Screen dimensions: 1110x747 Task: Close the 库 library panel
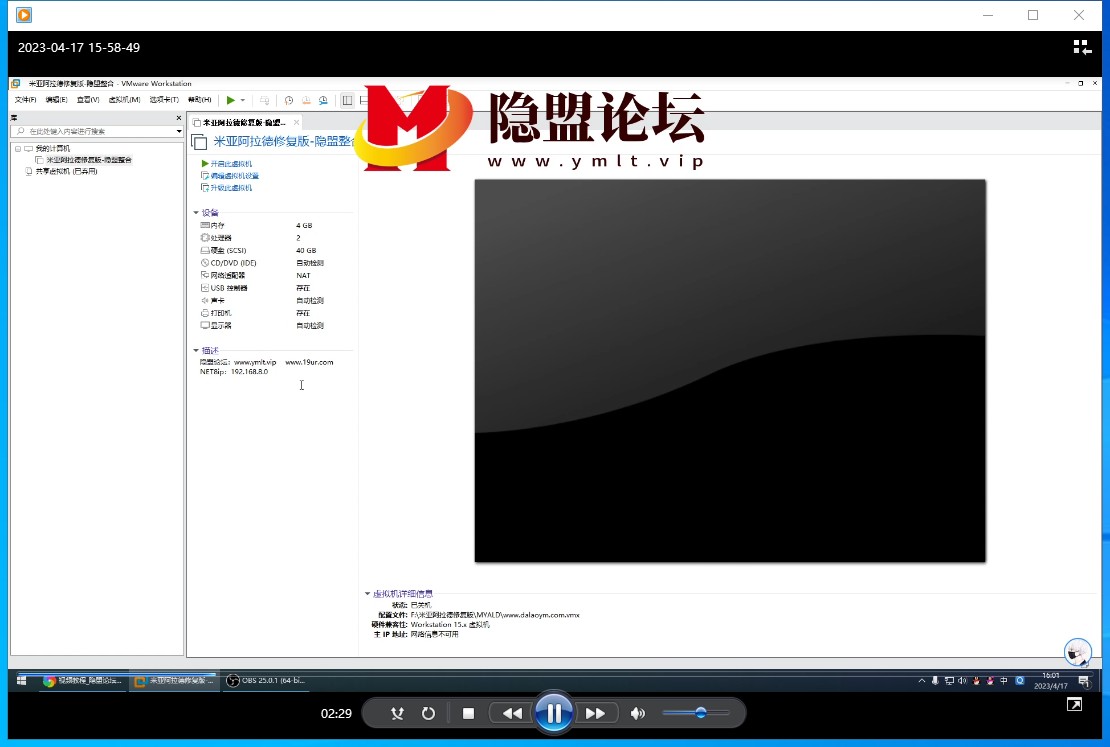178,118
